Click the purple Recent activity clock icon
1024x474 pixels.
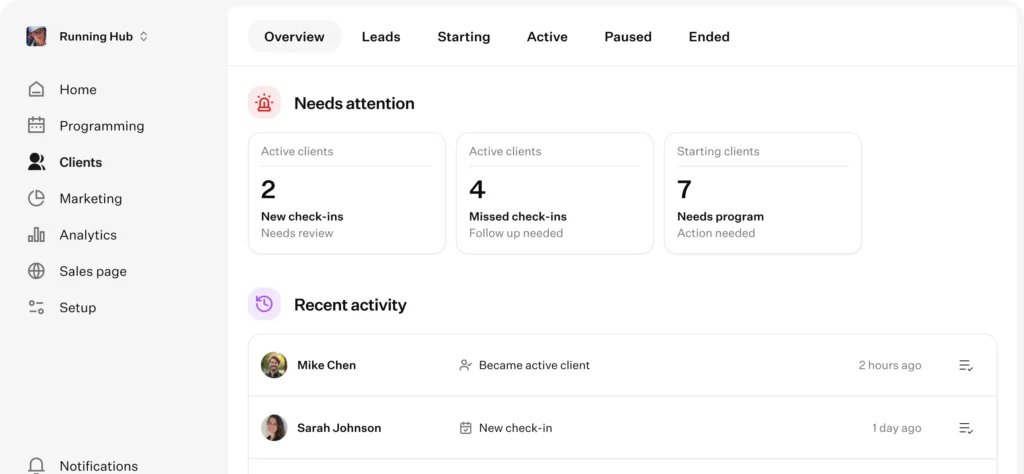tap(264, 304)
